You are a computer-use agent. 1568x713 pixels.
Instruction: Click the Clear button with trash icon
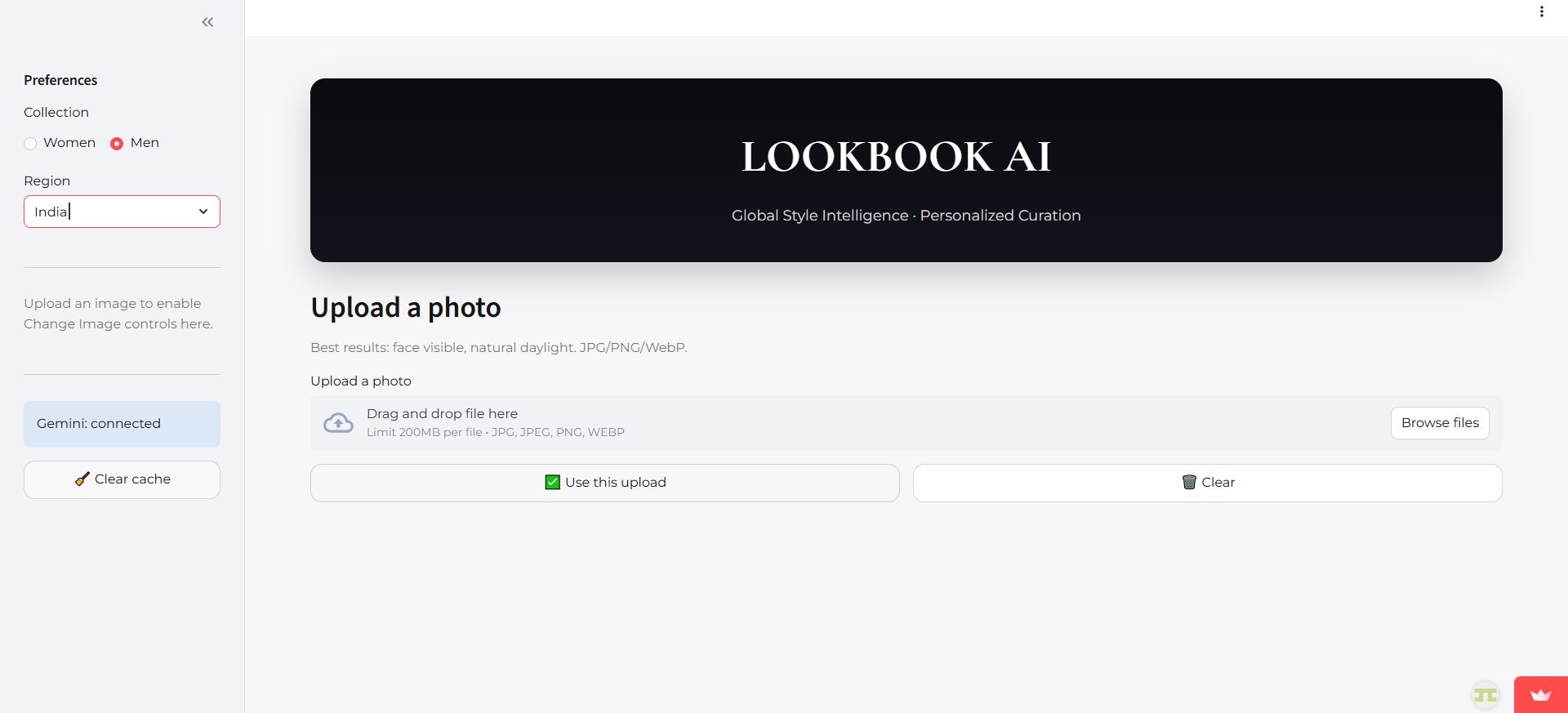tap(1207, 483)
